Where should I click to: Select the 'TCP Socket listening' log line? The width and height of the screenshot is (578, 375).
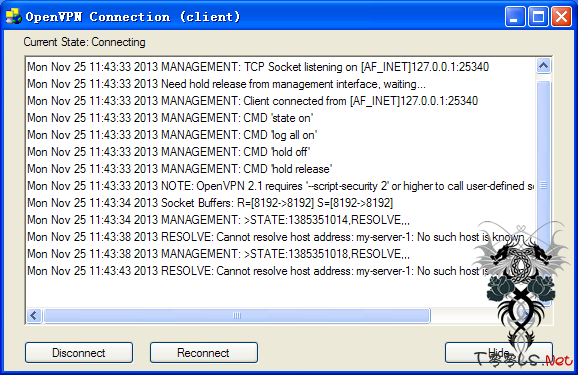click(x=258, y=67)
